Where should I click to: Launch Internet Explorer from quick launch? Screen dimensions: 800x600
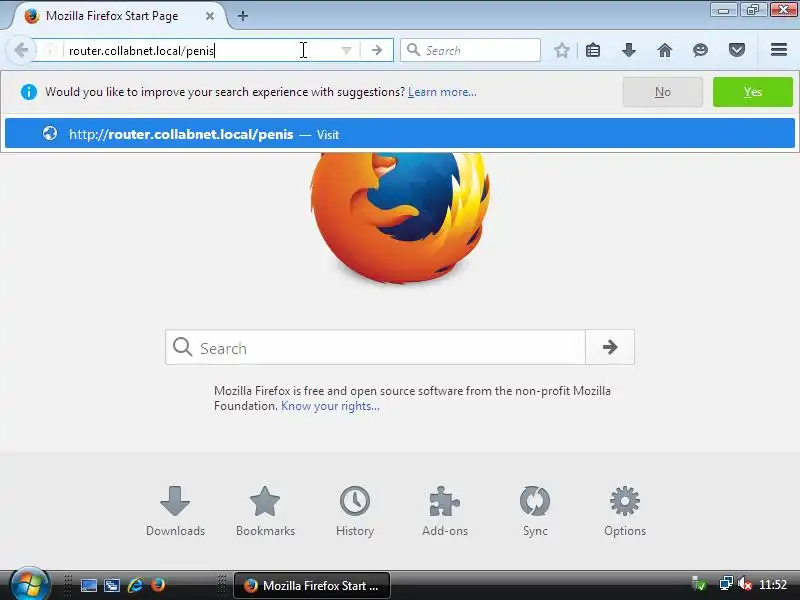point(135,585)
